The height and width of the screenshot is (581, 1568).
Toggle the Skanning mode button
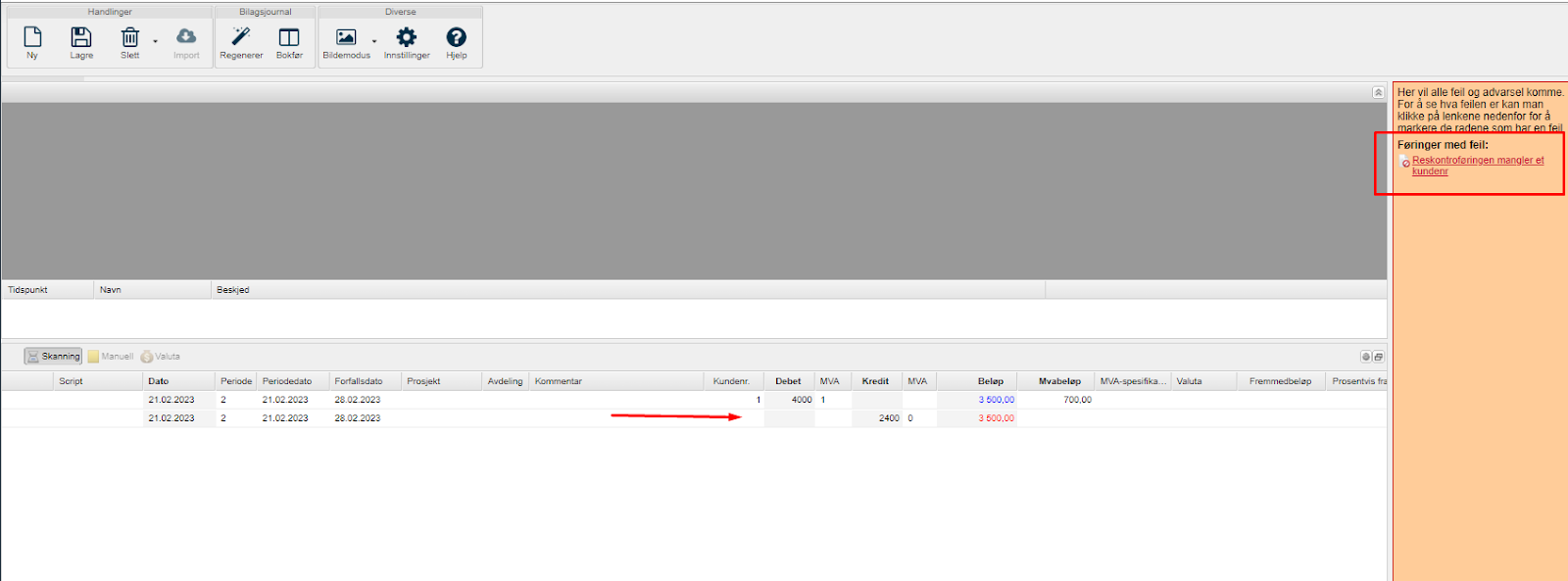click(x=54, y=357)
